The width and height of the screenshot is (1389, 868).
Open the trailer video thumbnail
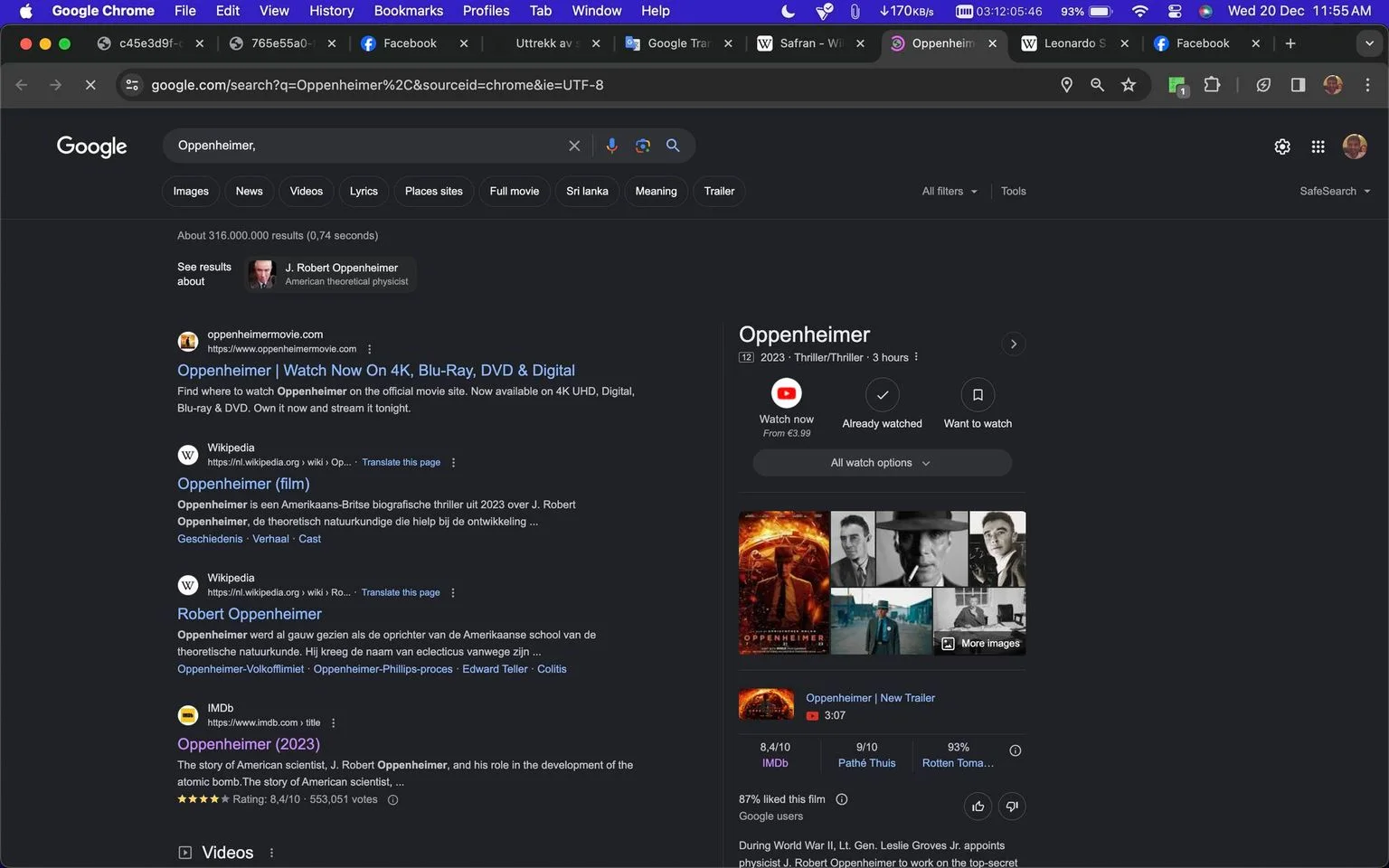(x=766, y=705)
